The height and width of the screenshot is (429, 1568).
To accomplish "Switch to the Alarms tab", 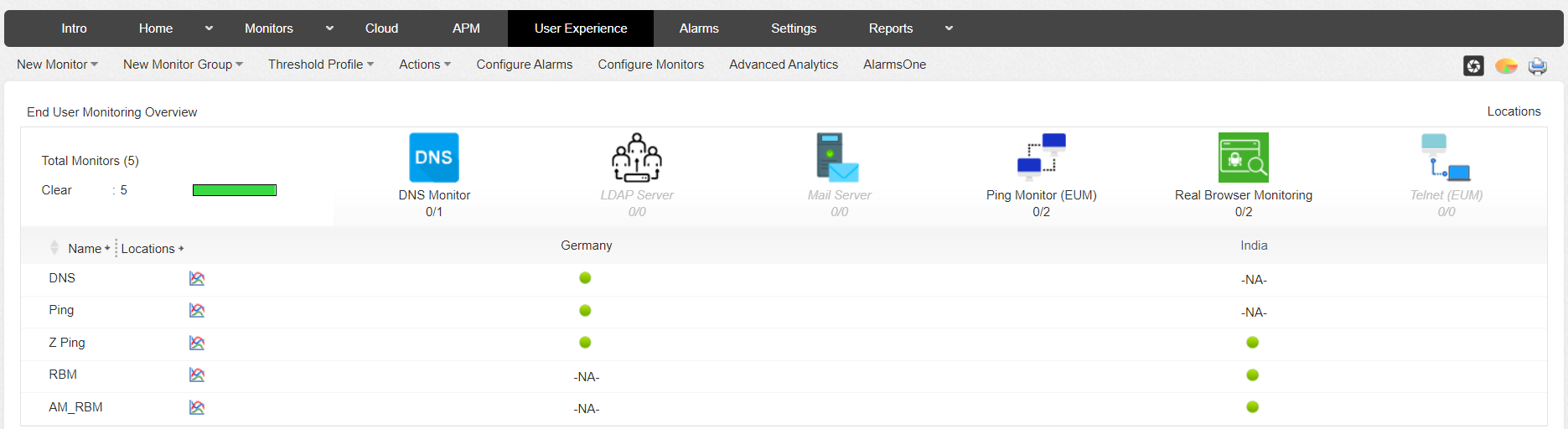I will (x=699, y=28).
